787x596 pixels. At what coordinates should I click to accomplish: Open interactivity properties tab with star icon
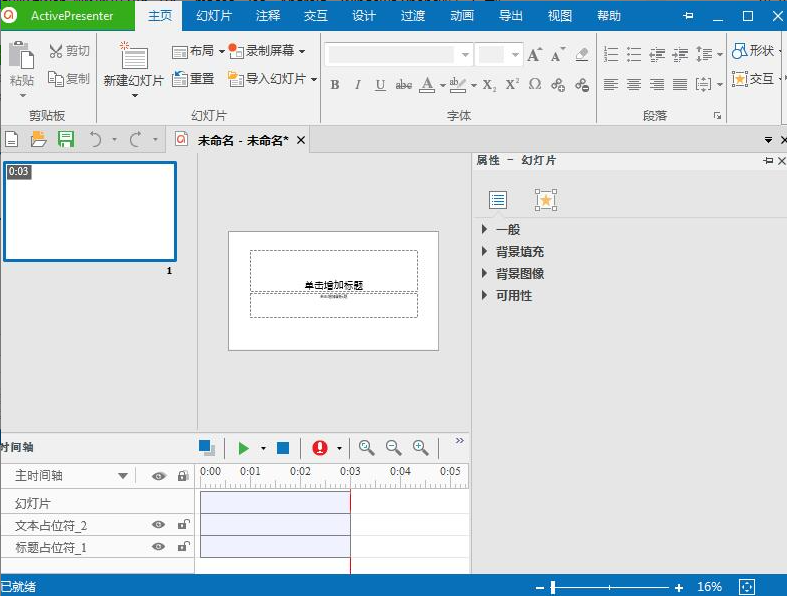546,200
